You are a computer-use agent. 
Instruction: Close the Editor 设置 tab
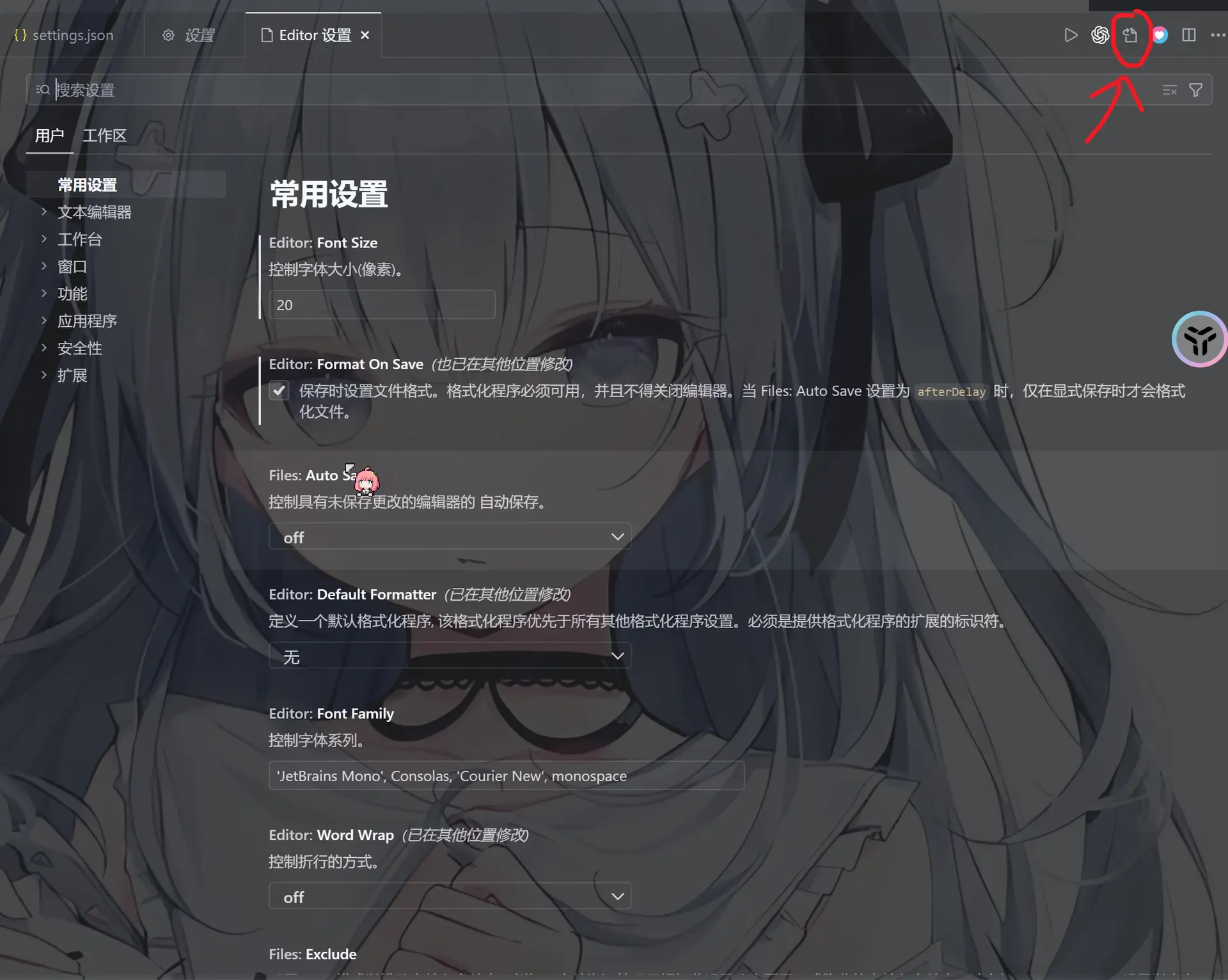click(x=365, y=35)
